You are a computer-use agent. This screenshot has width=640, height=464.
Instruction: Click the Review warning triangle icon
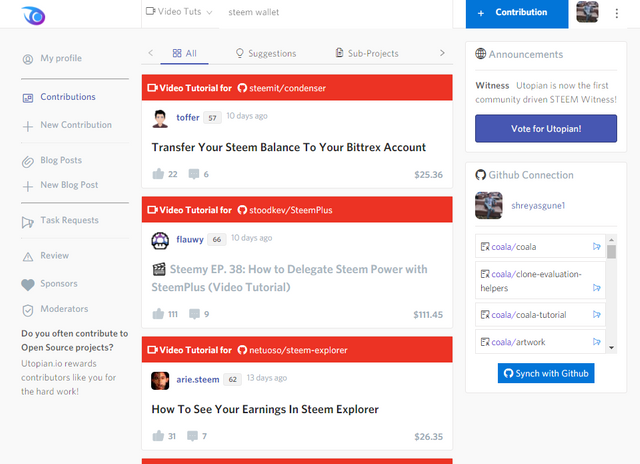pyautogui.click(x=28, y=257)
